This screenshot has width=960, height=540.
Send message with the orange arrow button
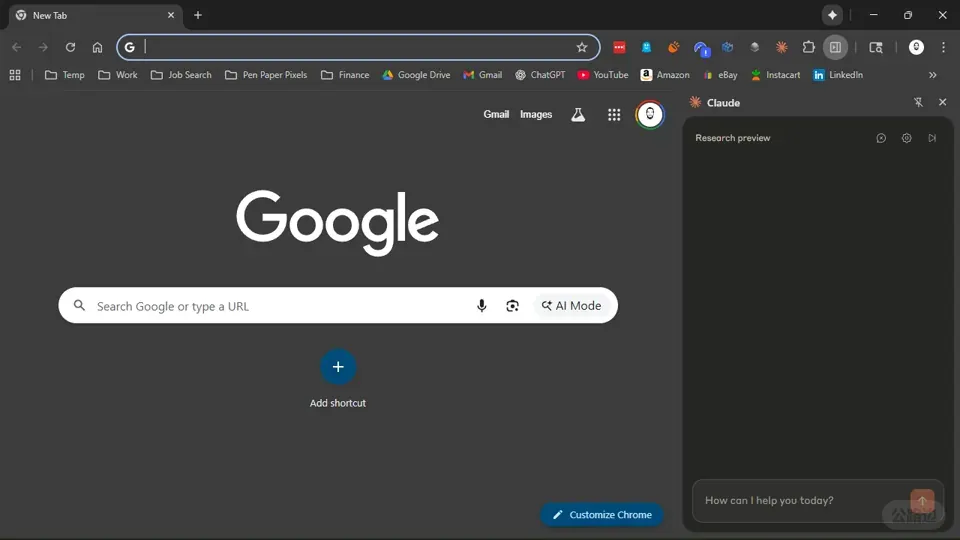922,501
